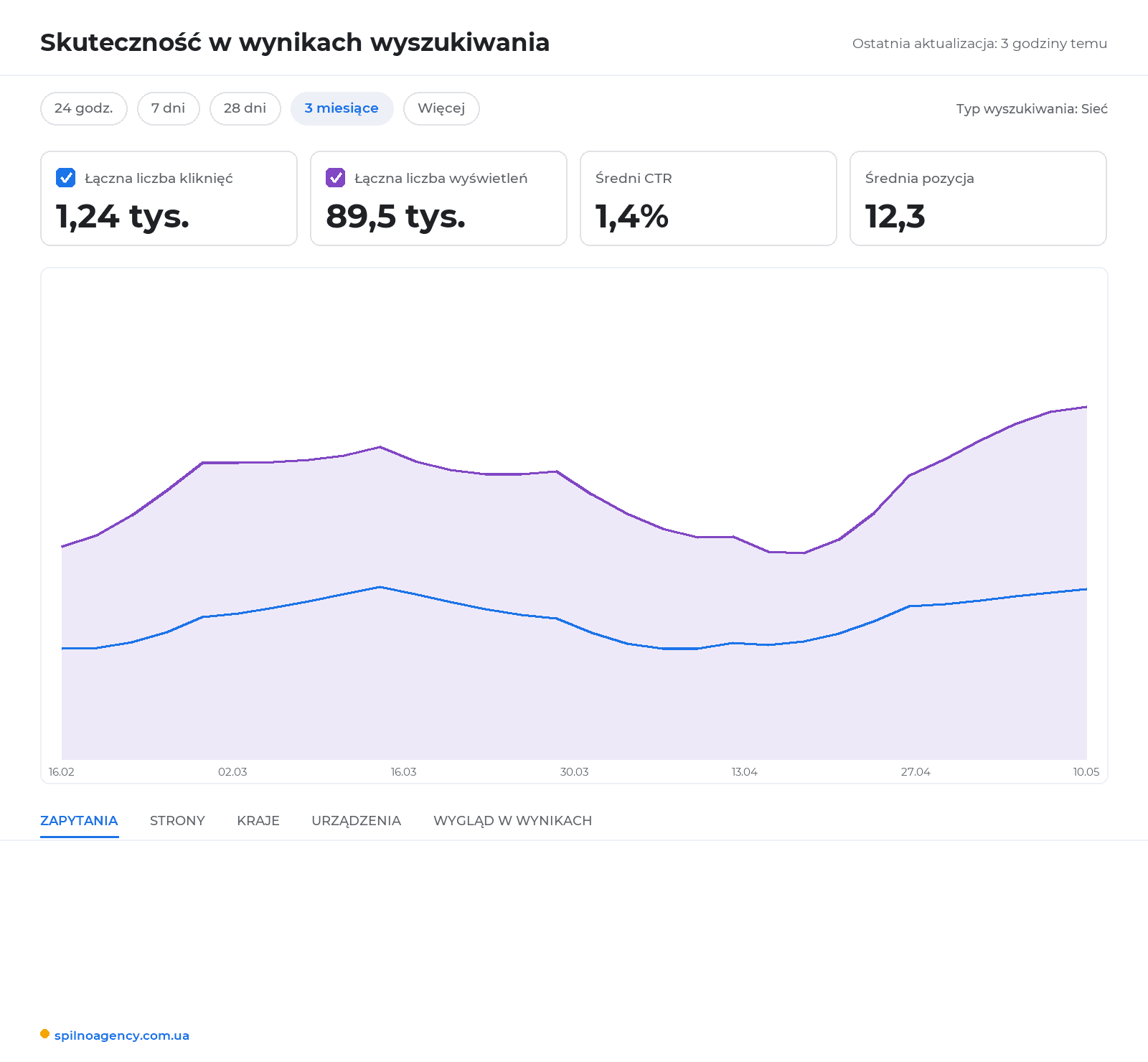Screen dimensions: 1148x1062
Task: Click the blue clicks line peak at 16.03
Action: point(380,587)
